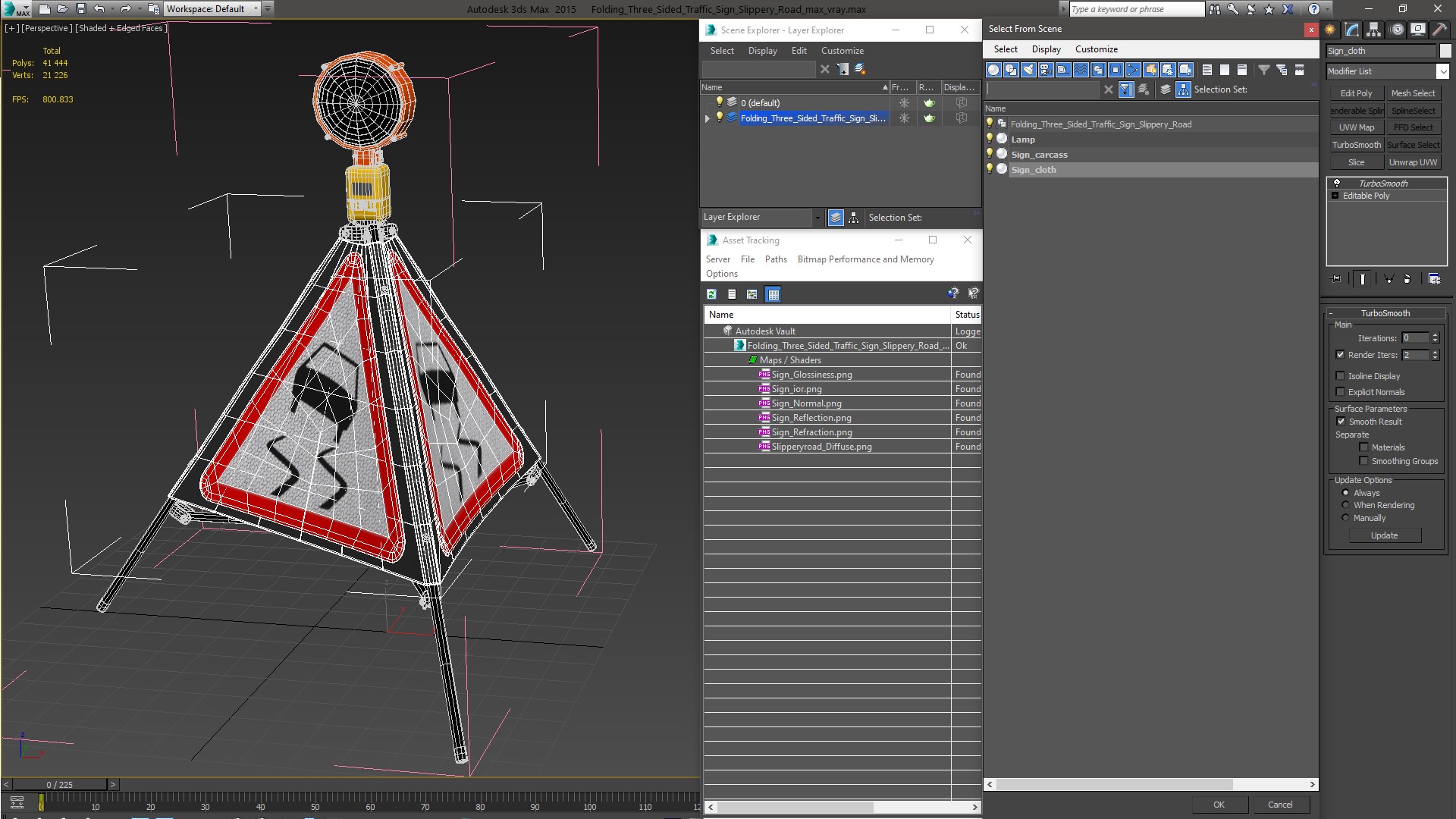
Task: Open Bitmap Performance and Memory menu
Action: (865, 259)
